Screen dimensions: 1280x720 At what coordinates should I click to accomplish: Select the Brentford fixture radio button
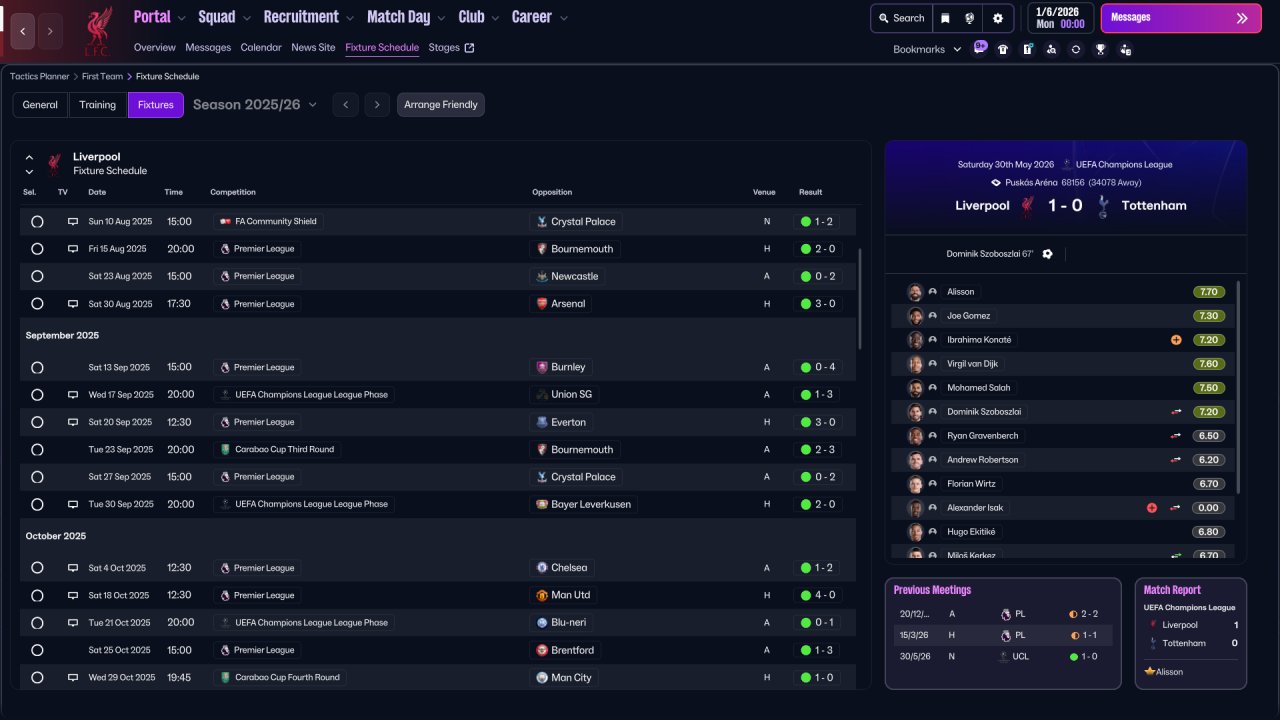tap(37, 650)
